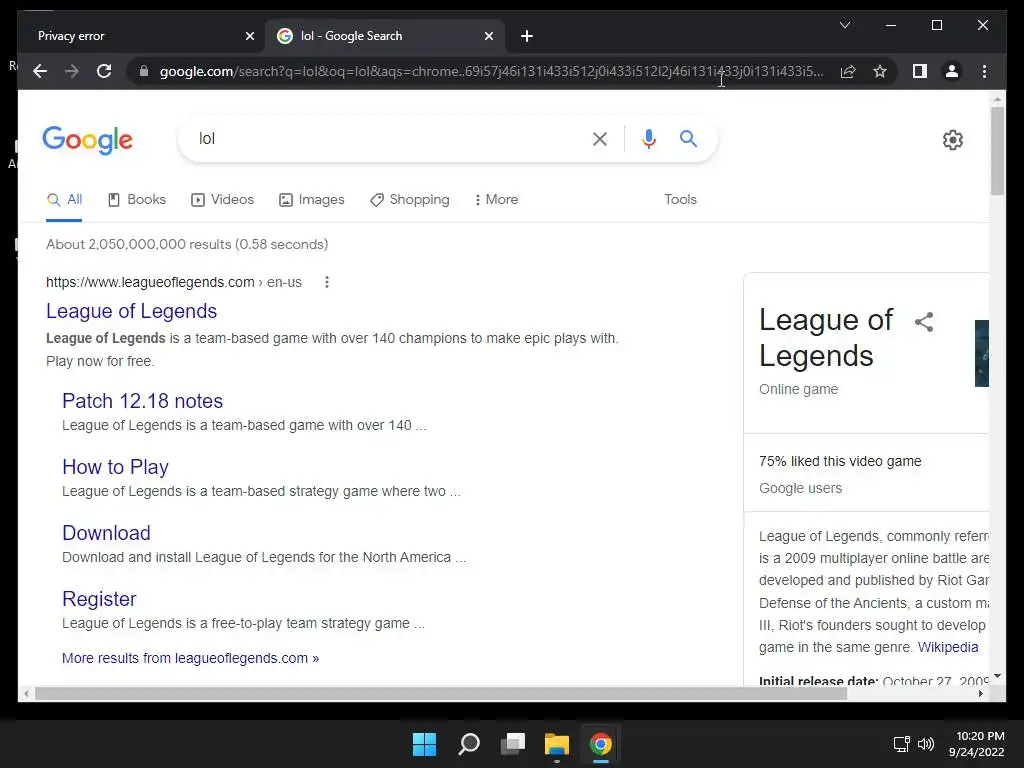Close the lol Google Search tab

pos(488,36)
